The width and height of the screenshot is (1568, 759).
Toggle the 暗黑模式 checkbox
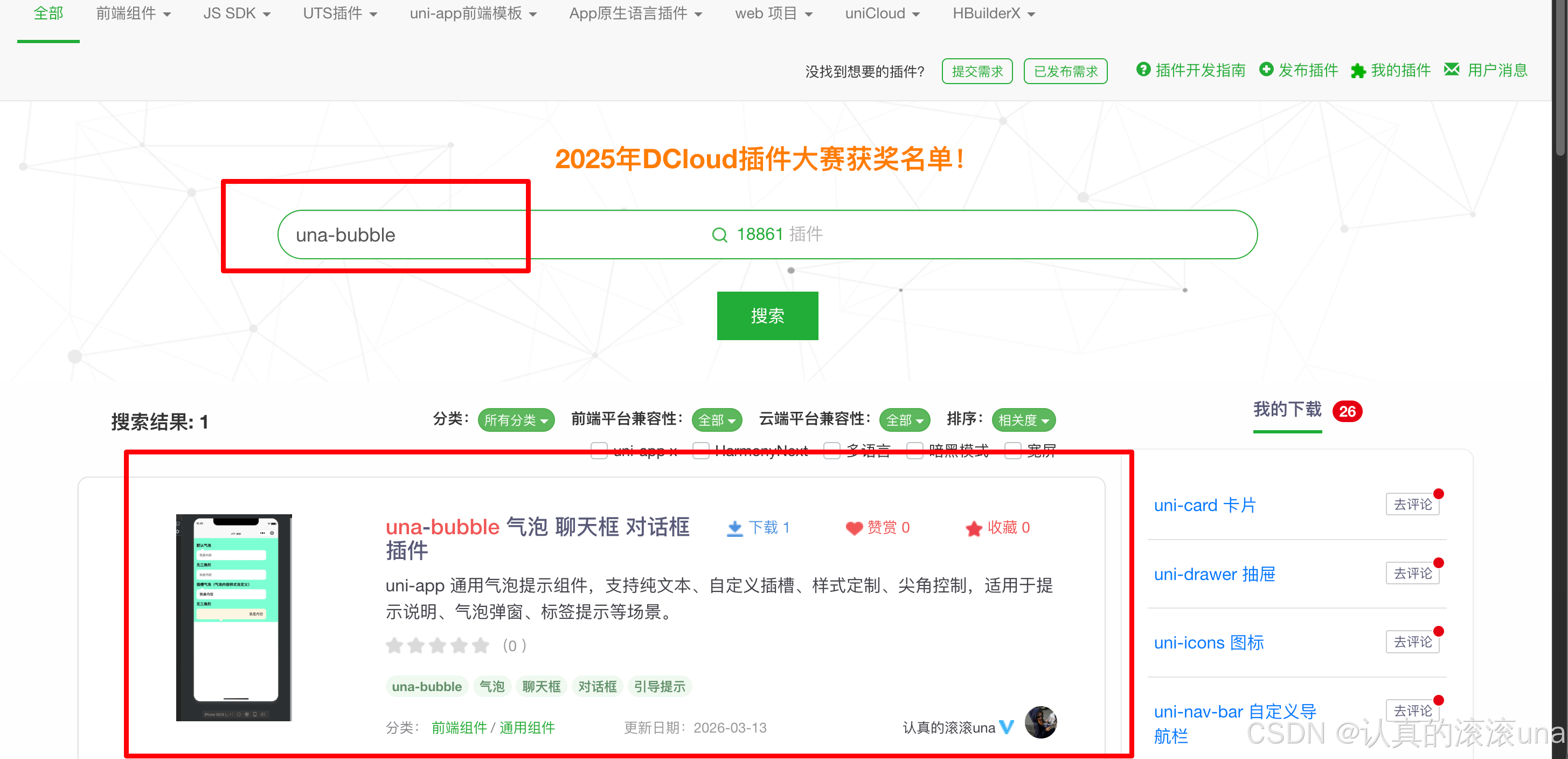[915, 451]
